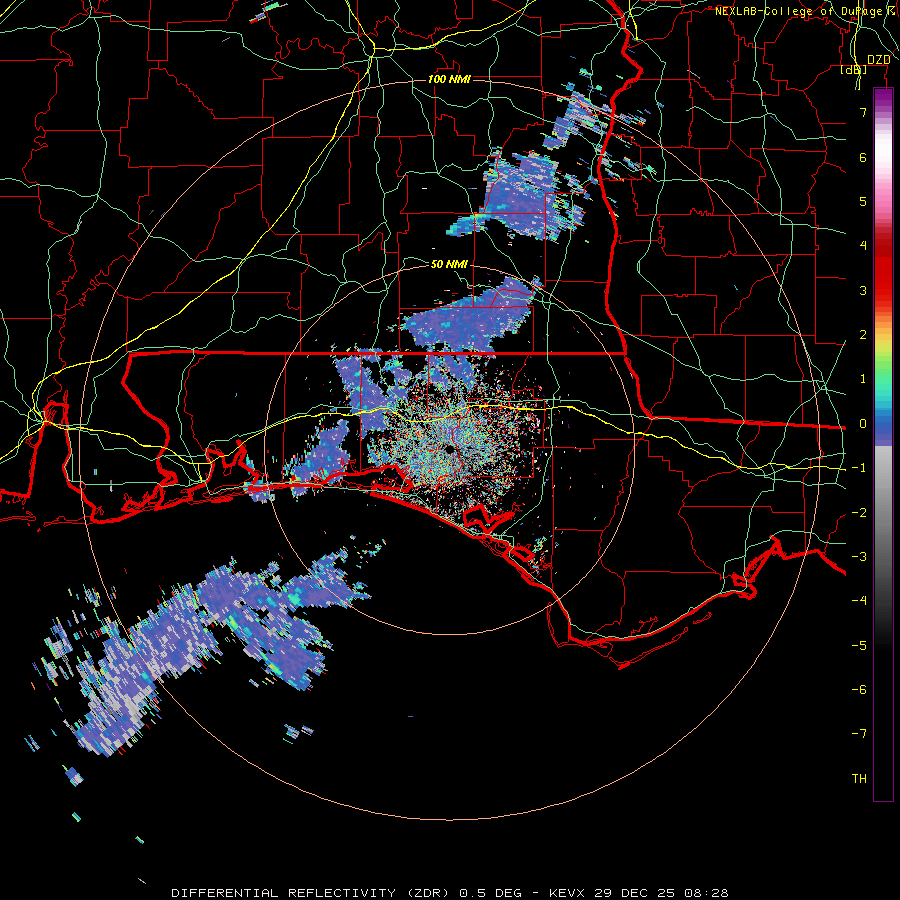Click the 4 tick label on color scale

[x=863, y=246]
